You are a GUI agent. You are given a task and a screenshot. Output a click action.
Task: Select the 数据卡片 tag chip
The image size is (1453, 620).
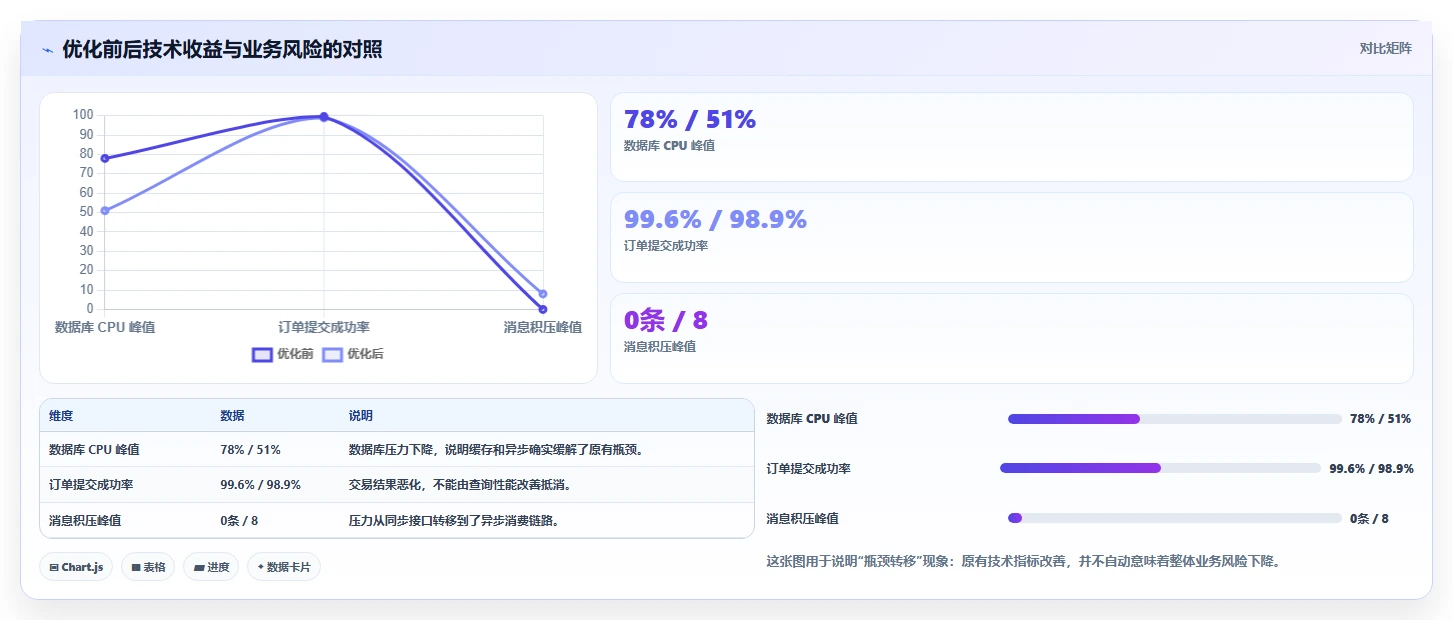tap(284, 567)
